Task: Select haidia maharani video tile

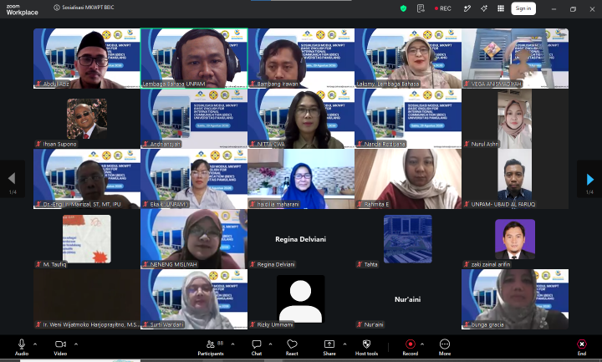Action: (x=301, y=179)
